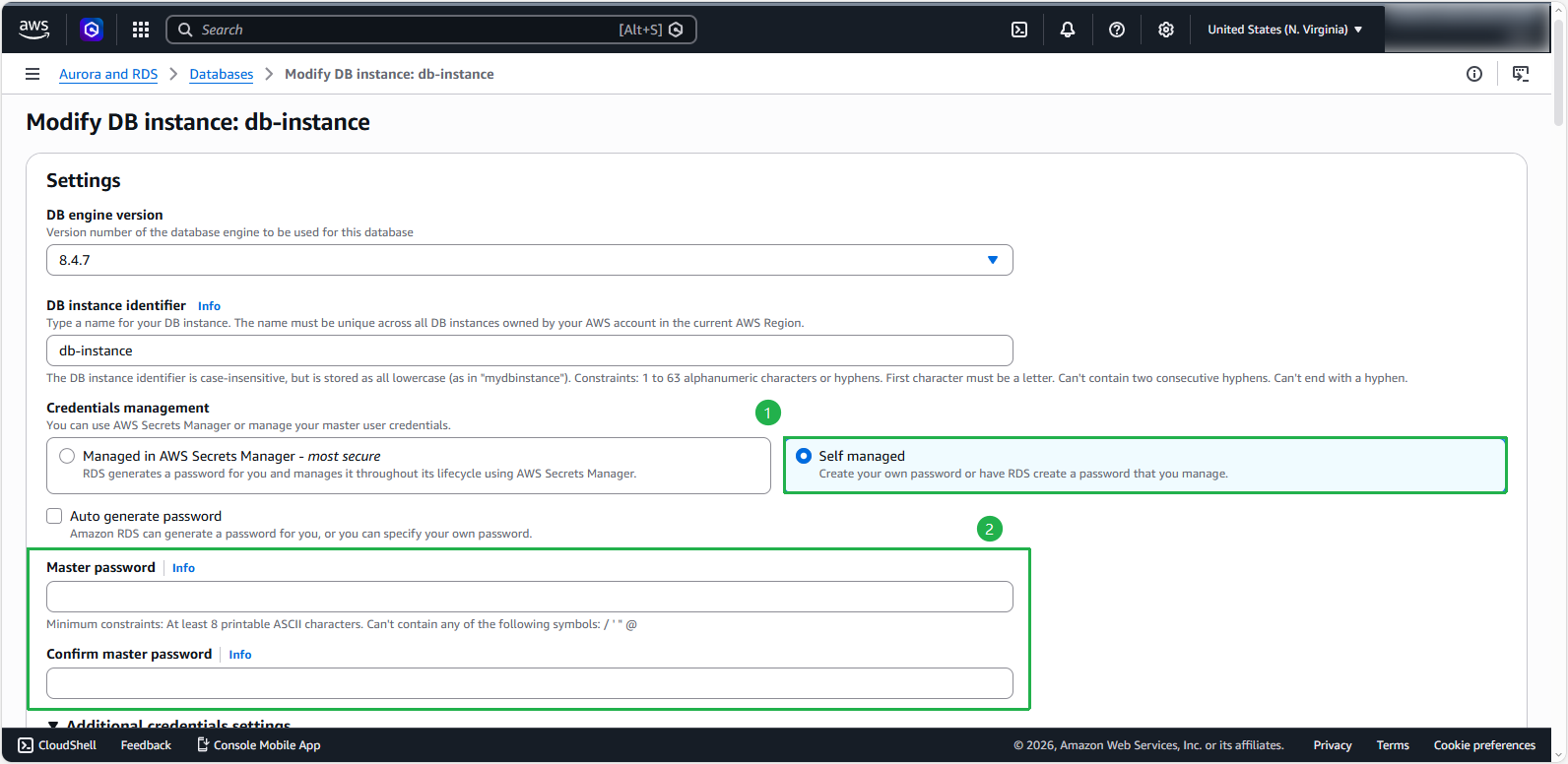Open Console Mobile App link

[259, 745]
